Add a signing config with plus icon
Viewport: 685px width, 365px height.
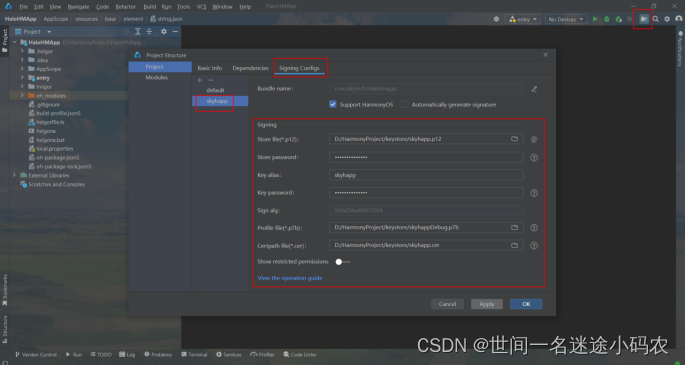[200, 80]
